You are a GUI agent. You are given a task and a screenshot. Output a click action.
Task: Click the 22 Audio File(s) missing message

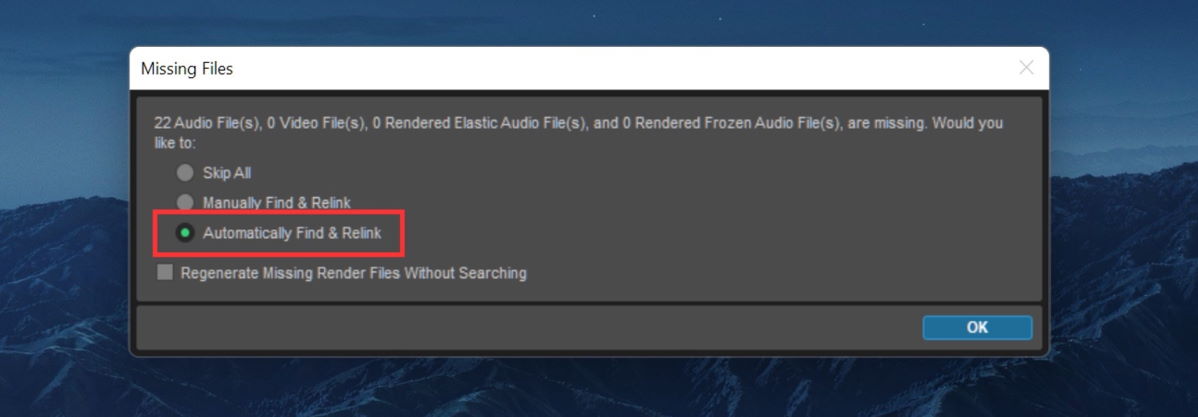tap(578, 132)
